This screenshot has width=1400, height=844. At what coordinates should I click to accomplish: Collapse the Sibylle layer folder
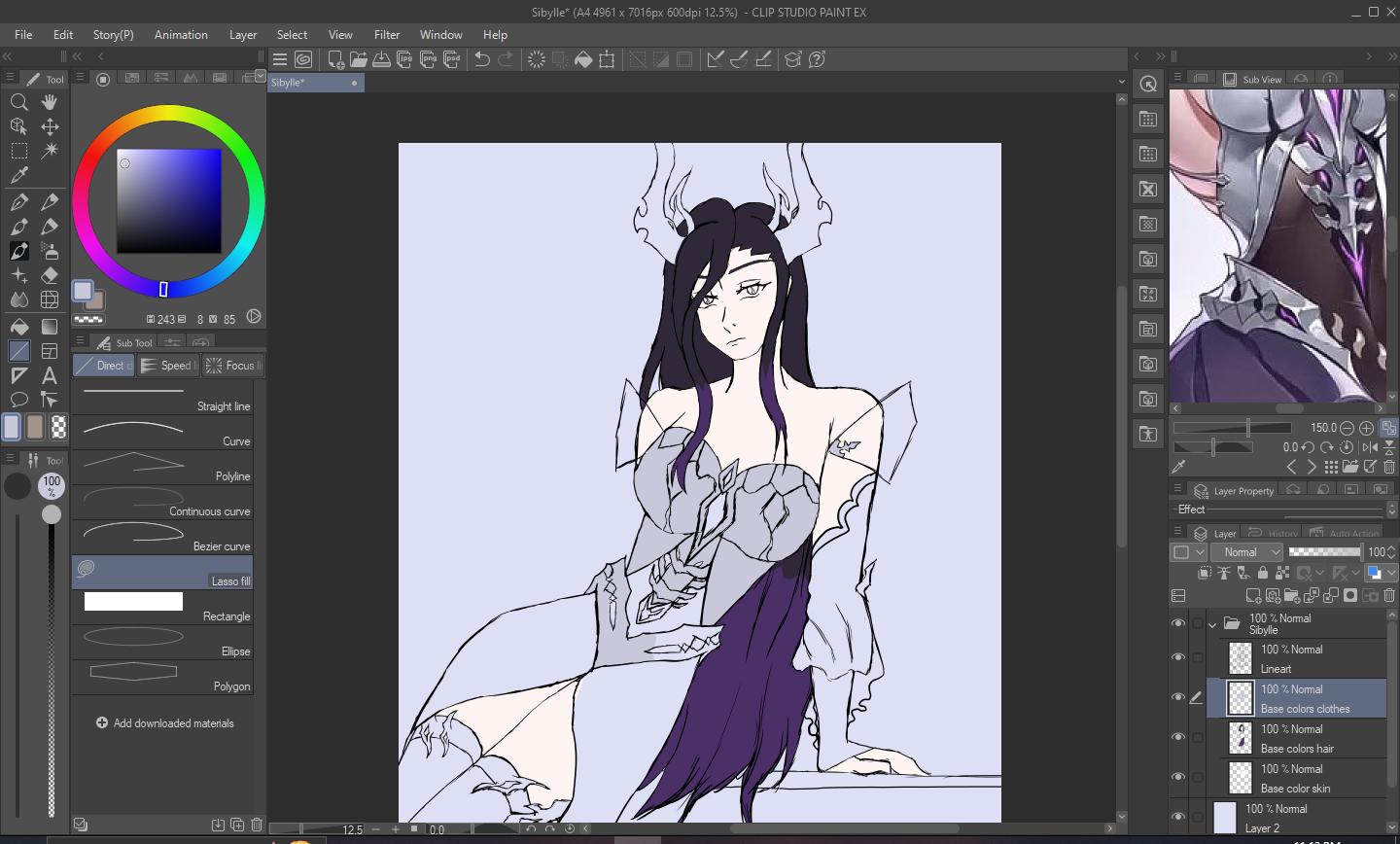pyautogui.click(x=1212, y=624)
